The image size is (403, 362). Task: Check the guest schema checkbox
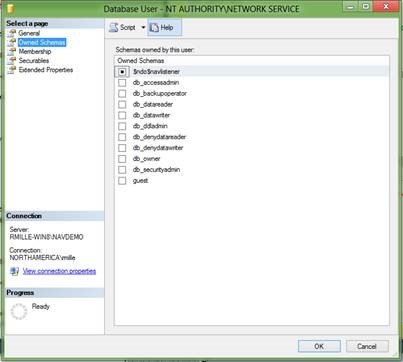(122, 181)
